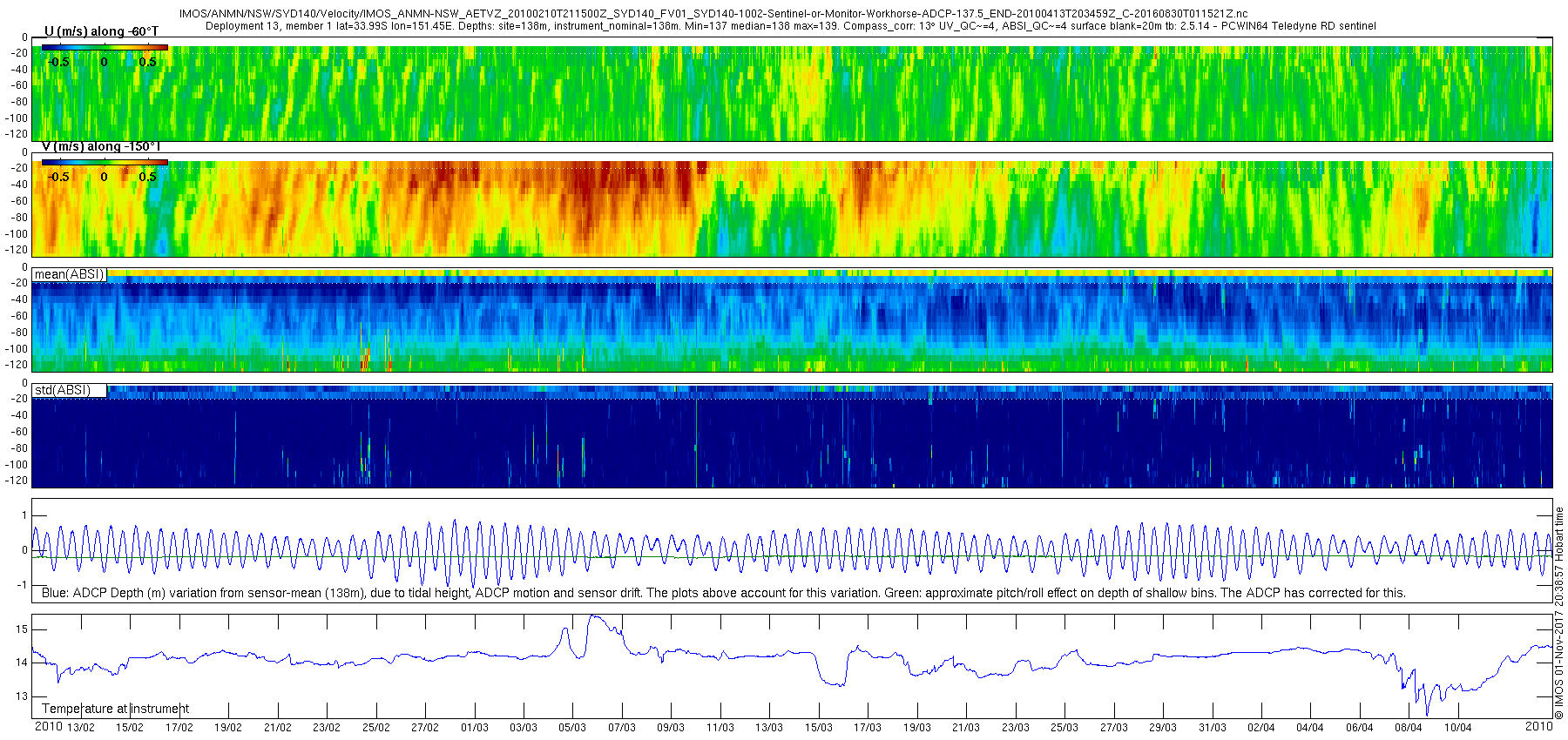Image resolution: width=1568 pixels, height=740 pixels.
Task: Select the '15/03' date tick label
Action: coord(819,728)
